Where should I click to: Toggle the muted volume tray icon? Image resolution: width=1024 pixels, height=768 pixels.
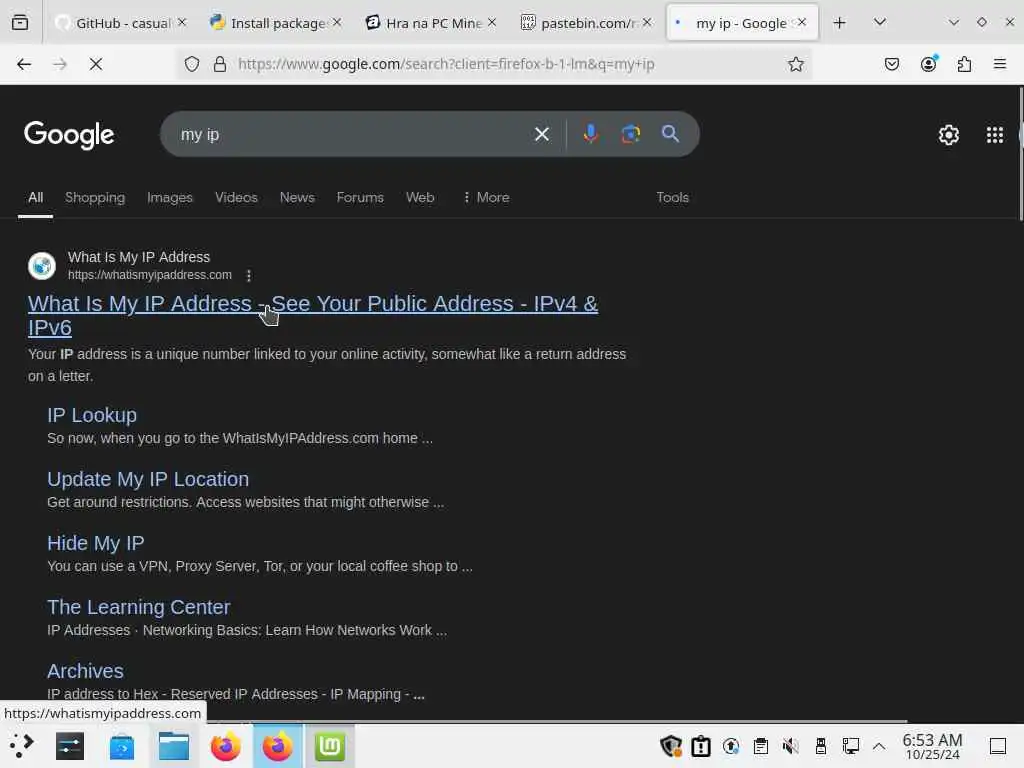click(791, 746)
